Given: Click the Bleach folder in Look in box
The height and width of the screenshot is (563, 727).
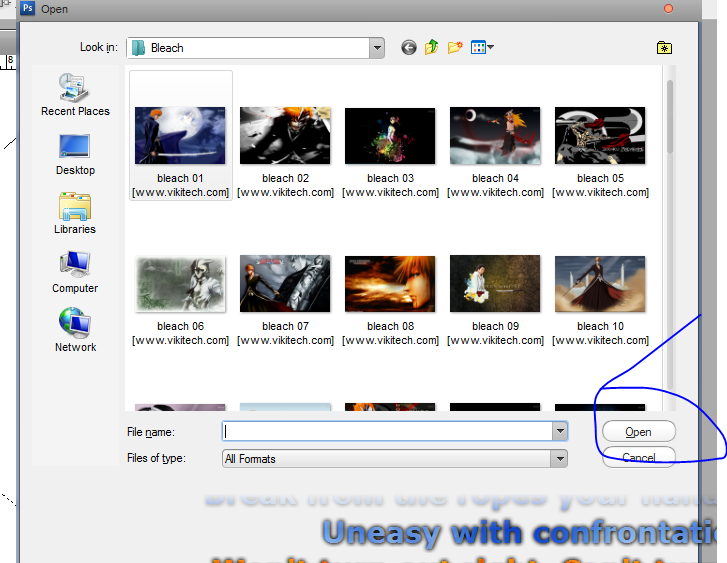Looking at the screenshot, I should (x=158, y=48).
